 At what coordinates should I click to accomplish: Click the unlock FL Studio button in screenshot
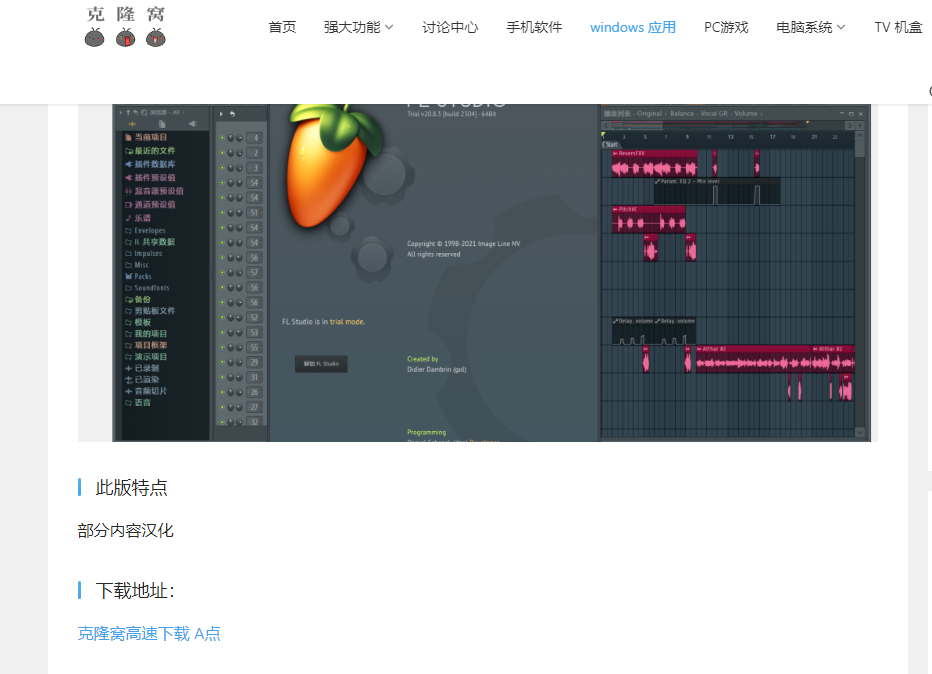click(321, 364)
